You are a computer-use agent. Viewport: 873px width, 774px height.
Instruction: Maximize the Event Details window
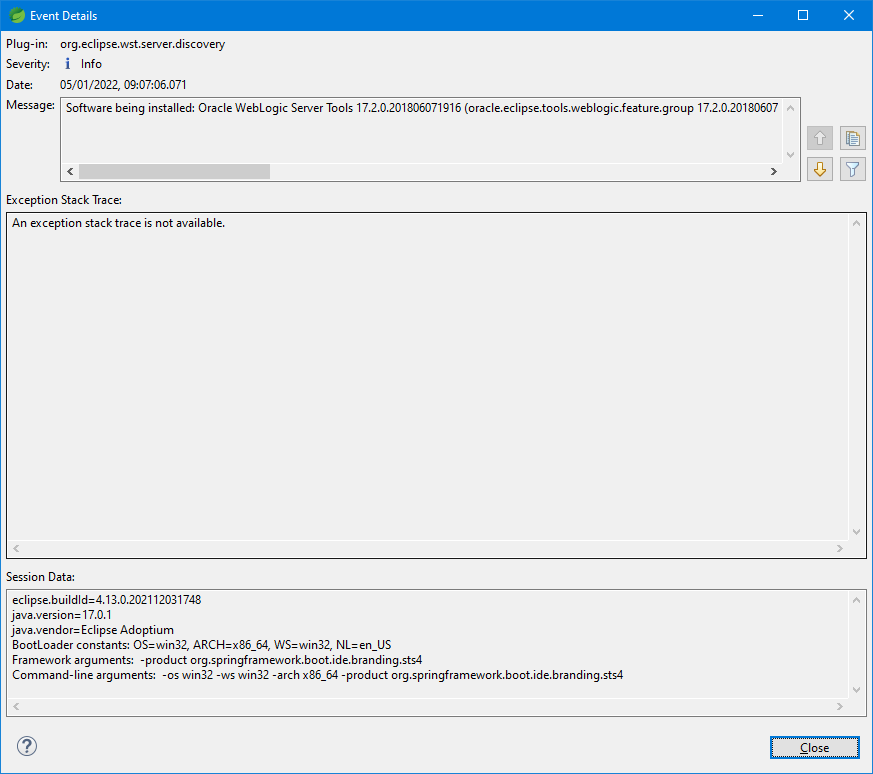[803, 15]
